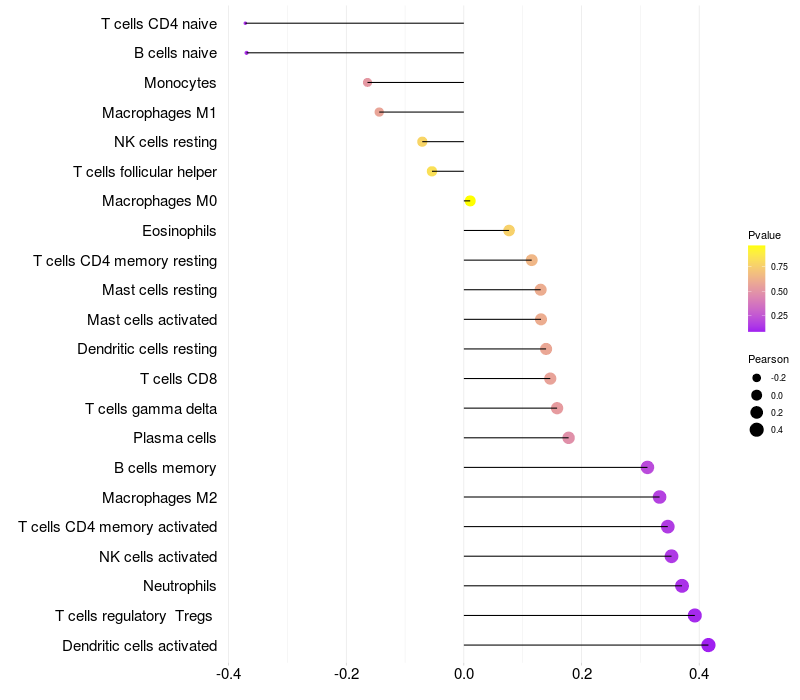This screenshot has width=800, height=700.
Task: Select the yellow Macrophages M0 data point
Action: click(x=470, y=201)
